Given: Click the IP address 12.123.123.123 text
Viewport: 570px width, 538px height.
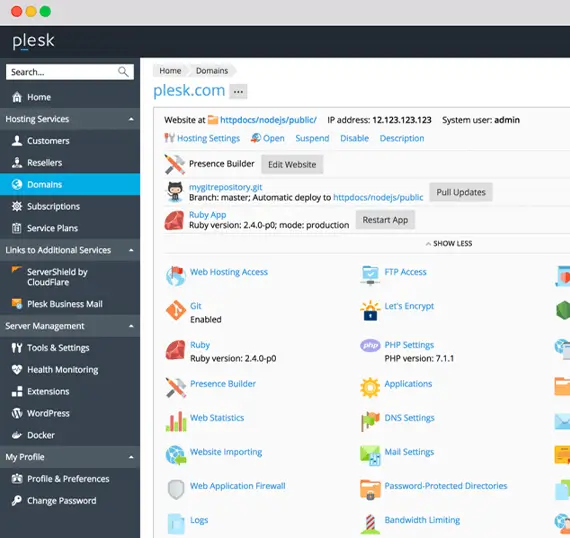Looking at the screenshot, I should (x=402, y=120).
